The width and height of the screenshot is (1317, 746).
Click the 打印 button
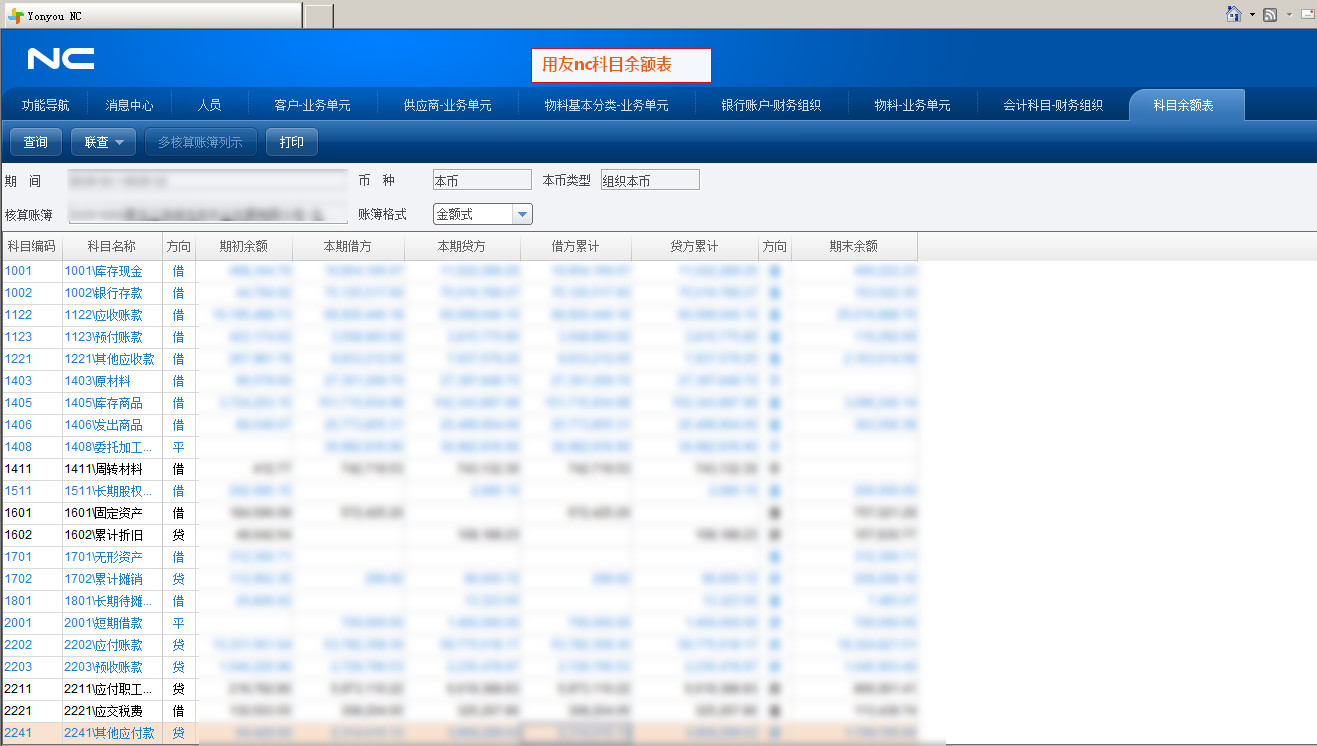(292, 142)
